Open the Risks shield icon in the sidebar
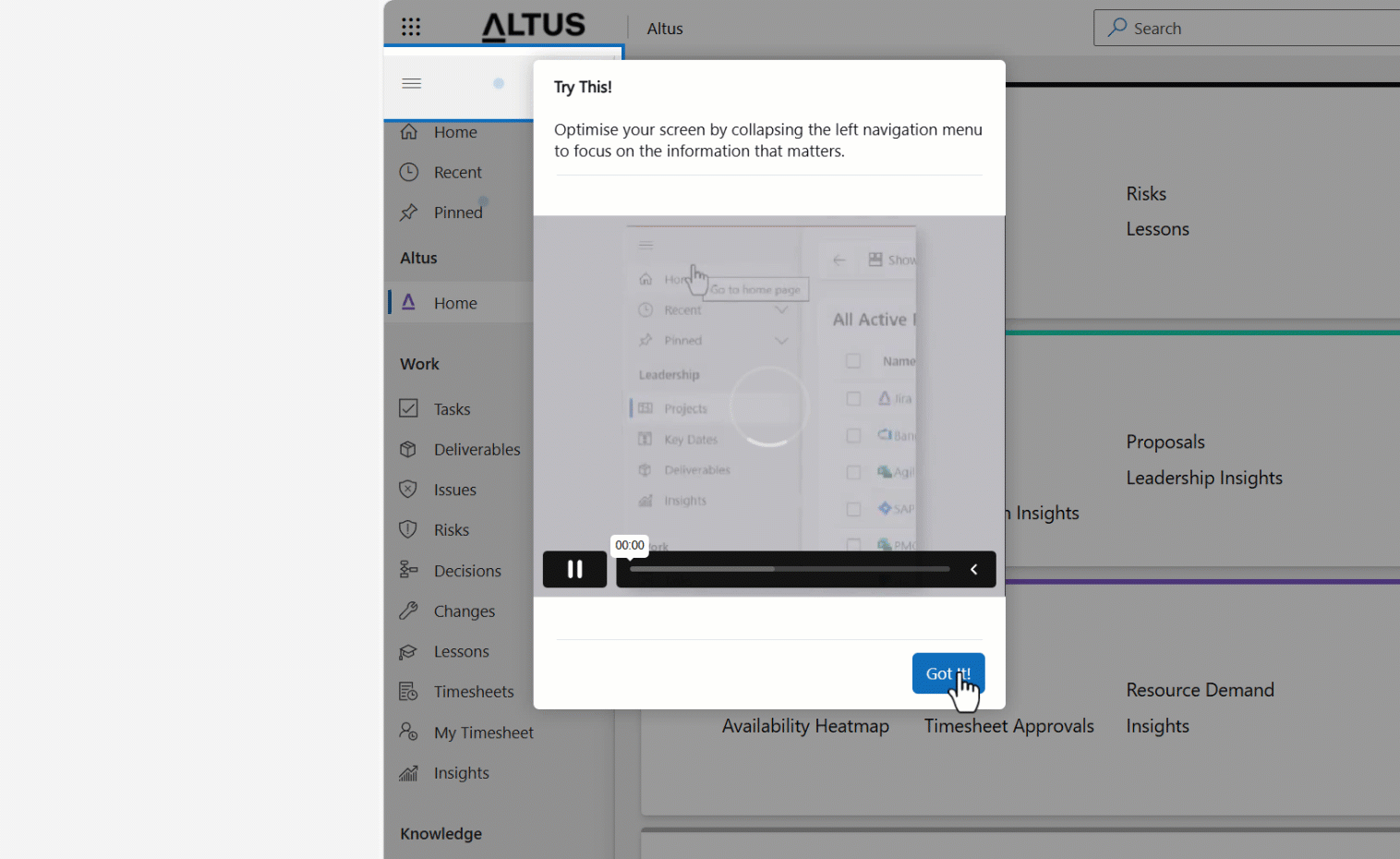1400x859 pixels. click(x=409, y=529)
